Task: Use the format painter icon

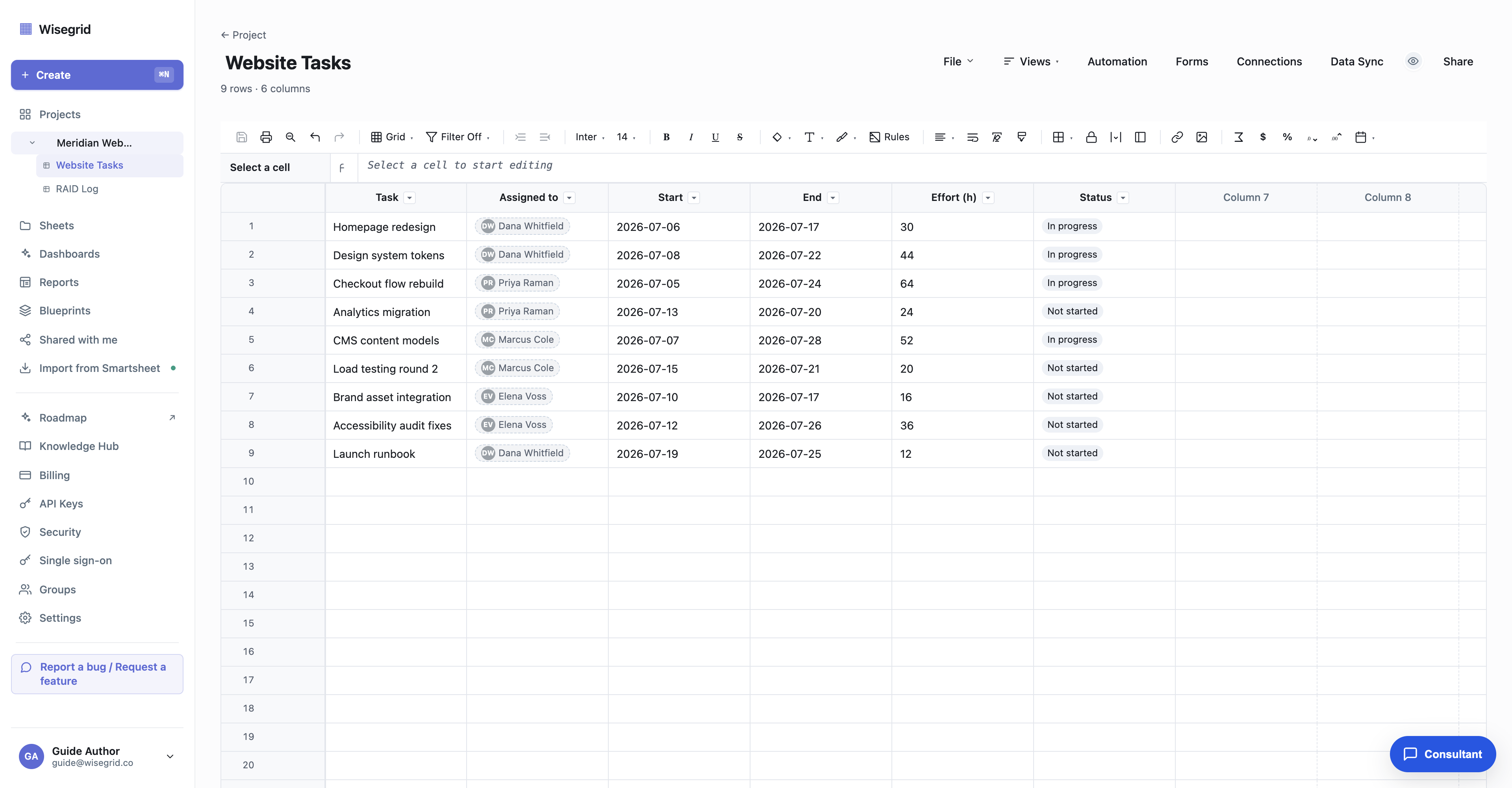Action: pos(1022,137)
